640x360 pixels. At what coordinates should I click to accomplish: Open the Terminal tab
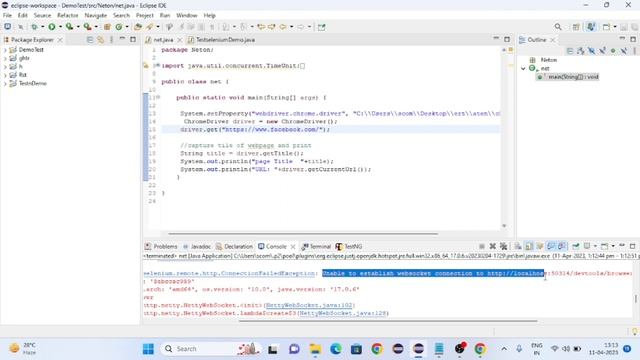tap(316, 247)
